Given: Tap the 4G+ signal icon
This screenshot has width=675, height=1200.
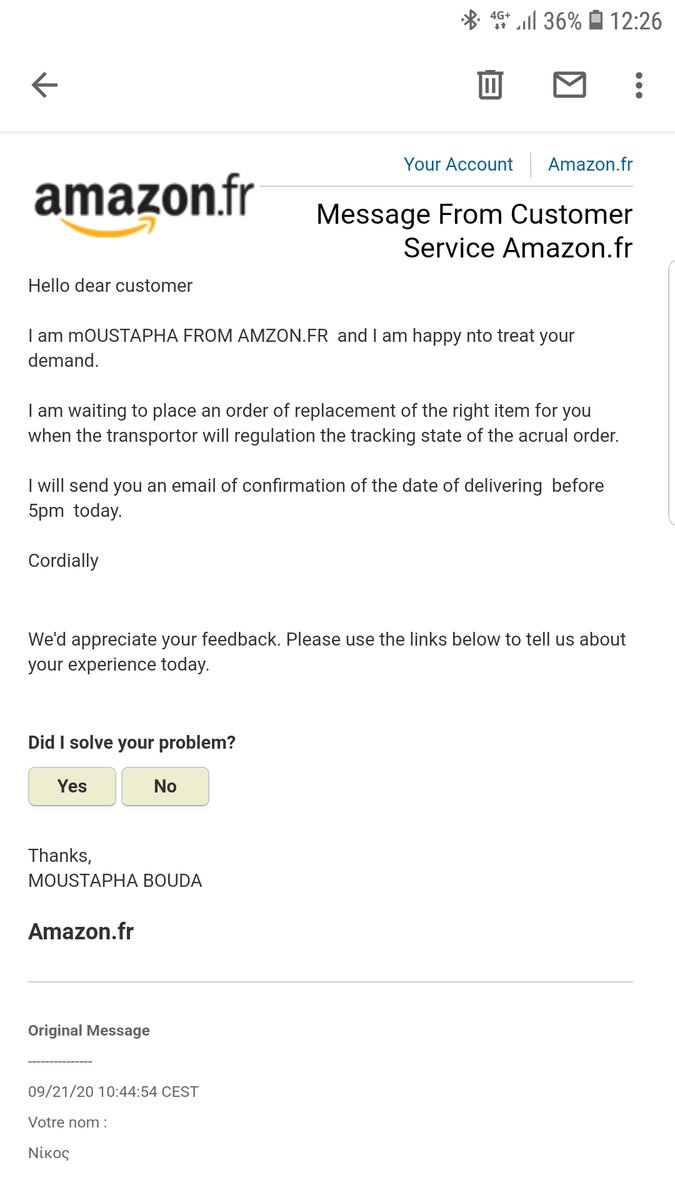Looking at the screenshot, I should pyautogui.click(x=500, y=20).
